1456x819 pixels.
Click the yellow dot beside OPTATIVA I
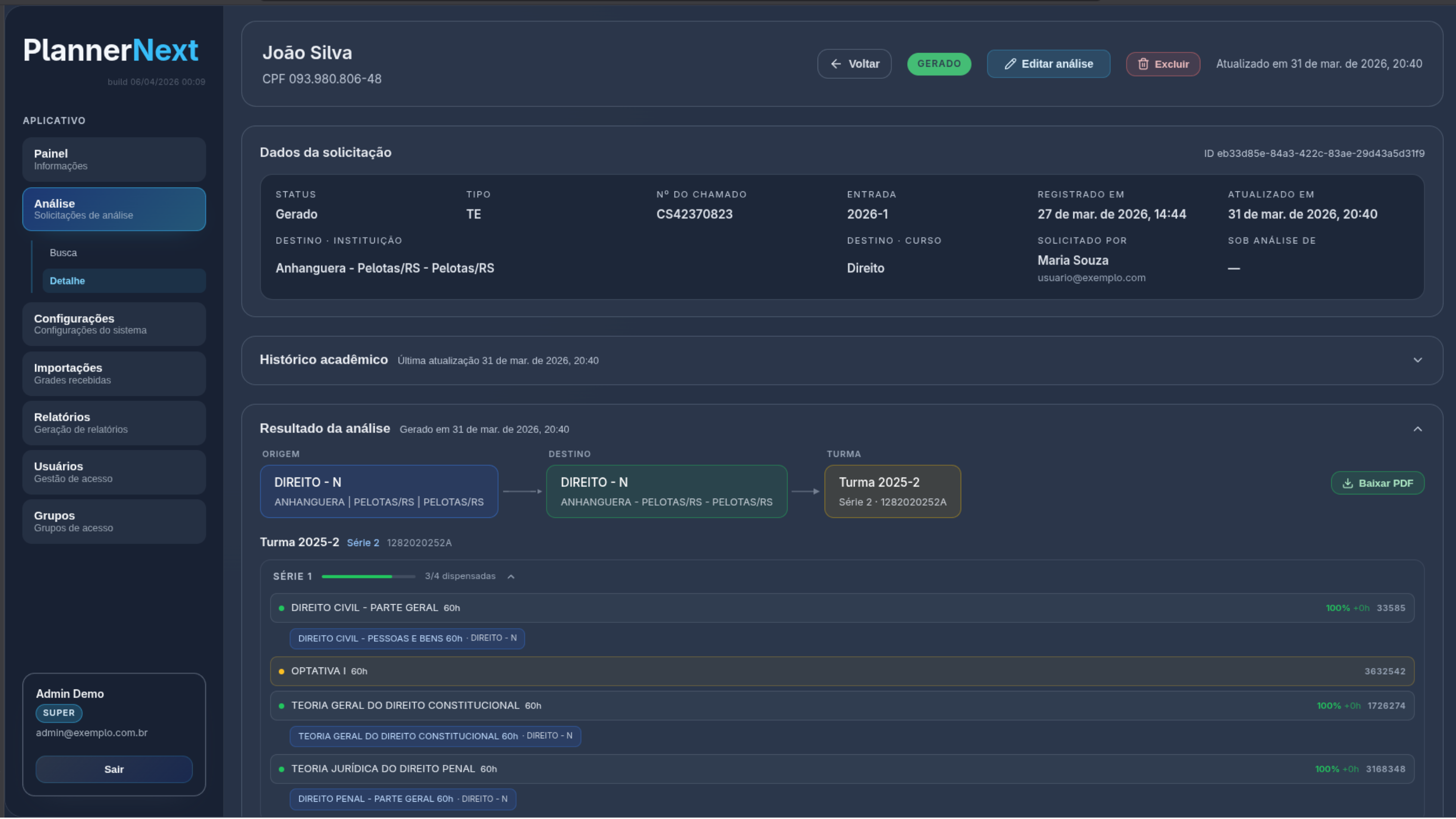281,672
